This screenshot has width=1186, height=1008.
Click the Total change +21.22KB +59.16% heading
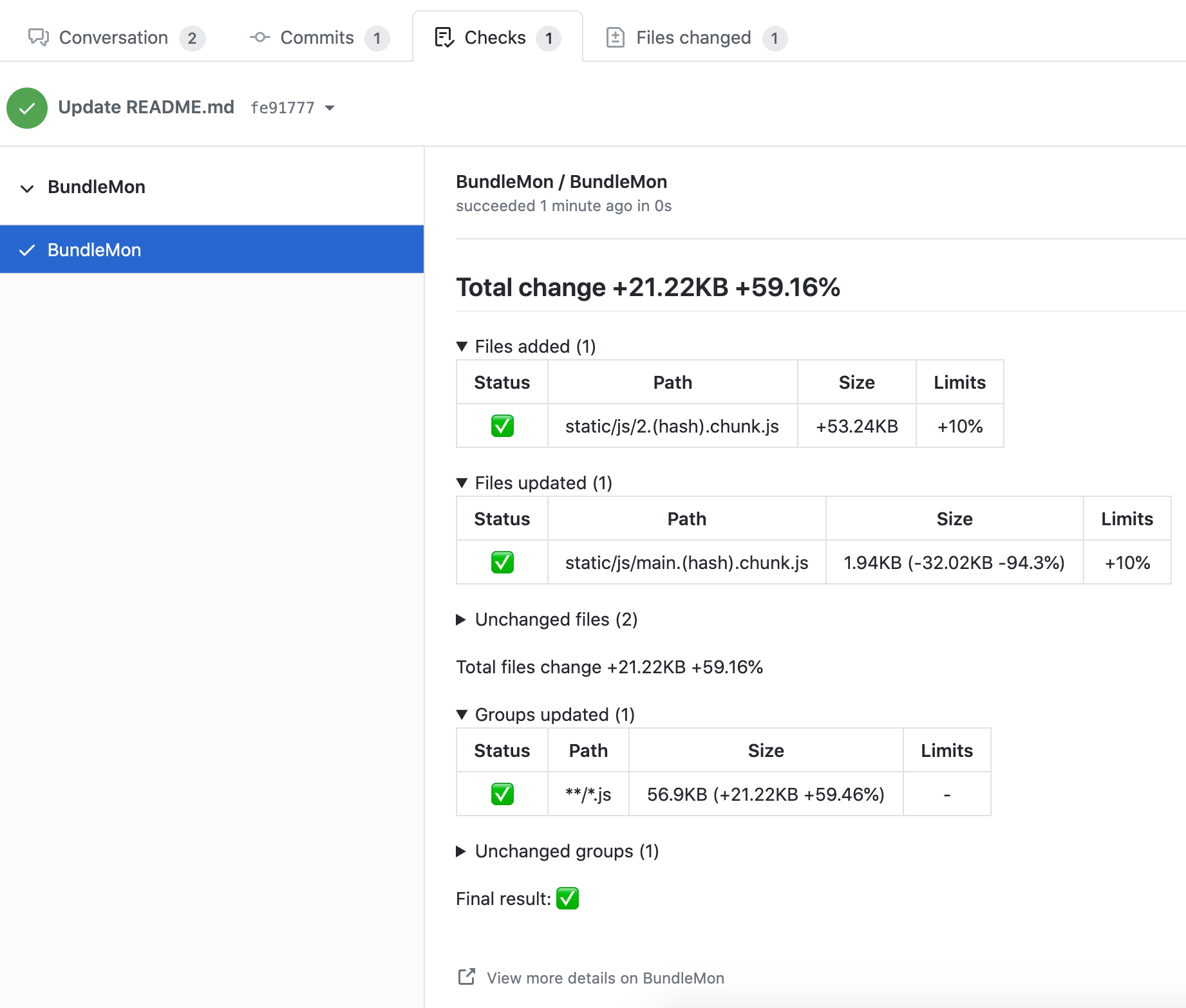(648, 287)
